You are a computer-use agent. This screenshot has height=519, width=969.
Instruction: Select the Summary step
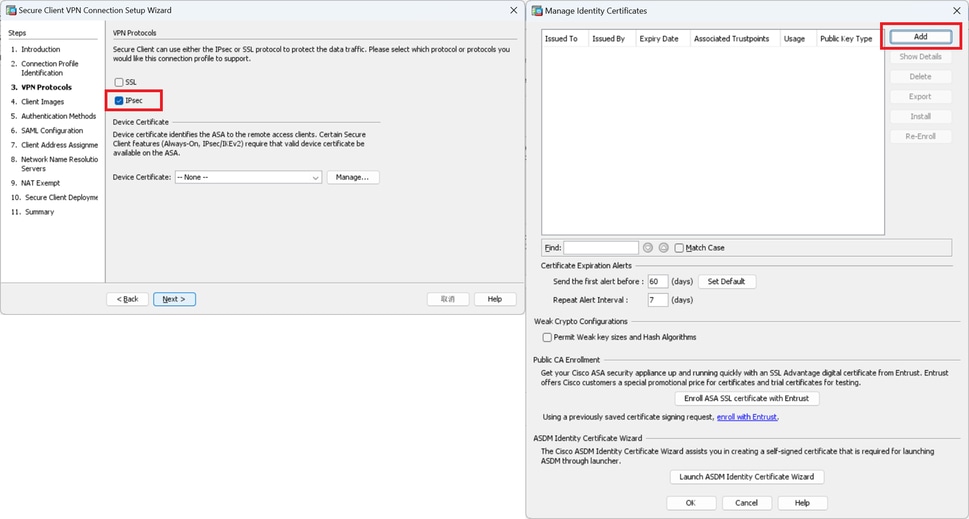tap(40, 212)
